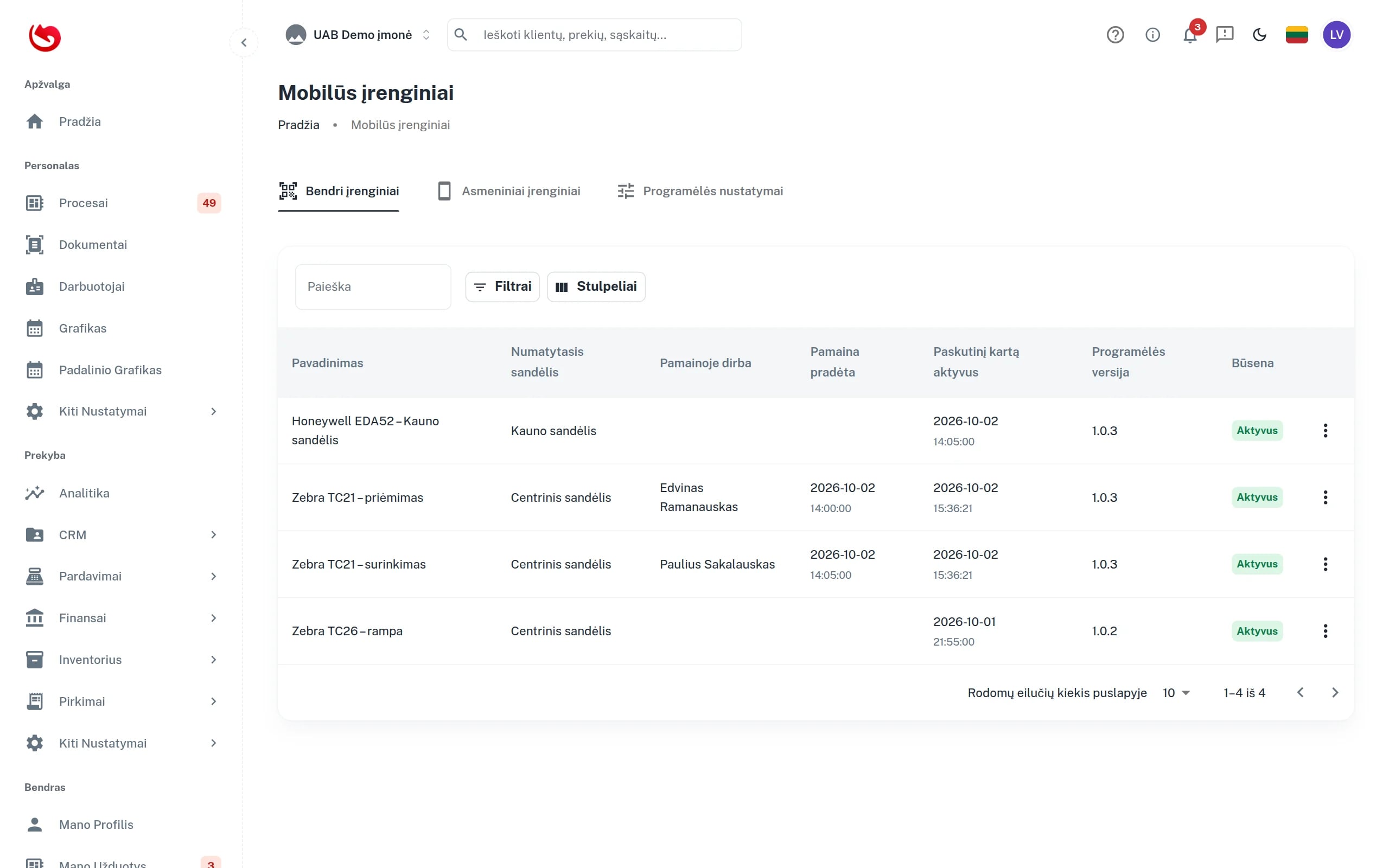Viewport: 1389px width, 868px height.
Task: Open Padalinio Grafikas in sidebar
Action: [x=122, y=371]
